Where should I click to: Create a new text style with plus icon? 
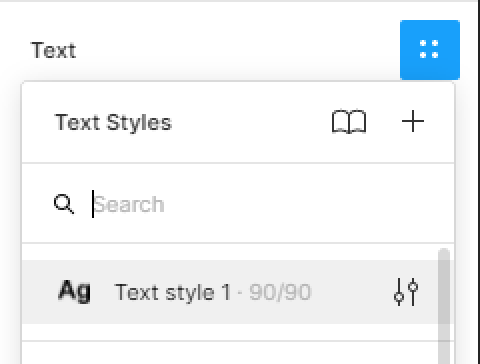[413, 121]
